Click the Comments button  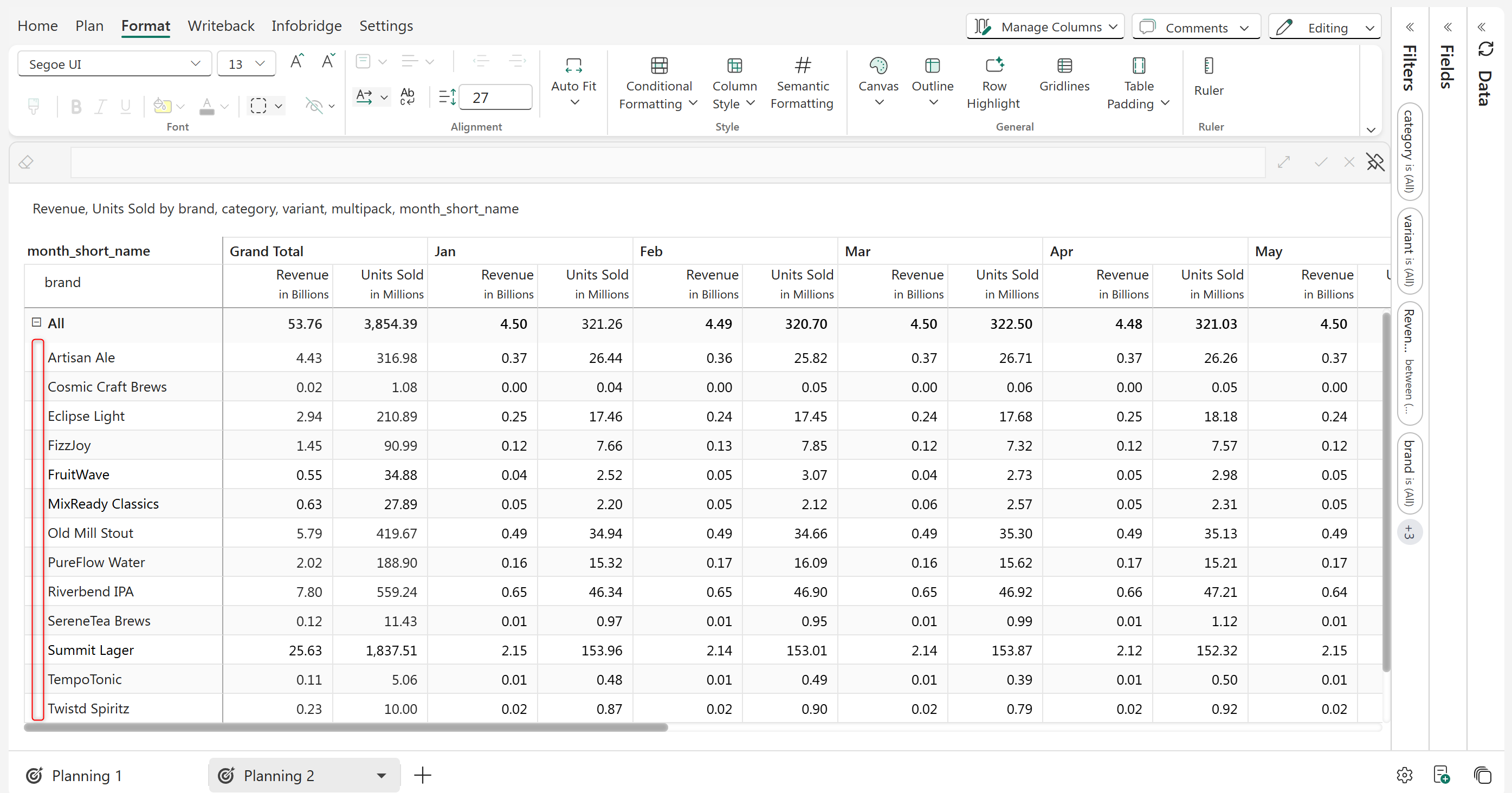pyautogui.click(x=1195, y=28)
